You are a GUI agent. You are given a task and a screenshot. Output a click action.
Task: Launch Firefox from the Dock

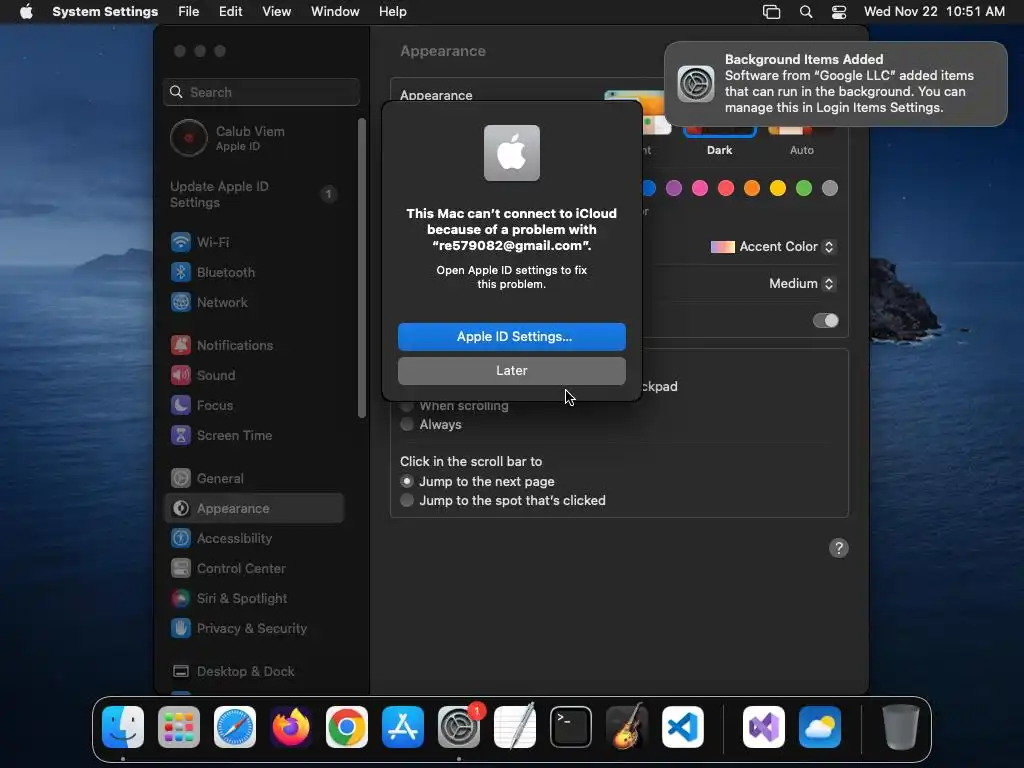(x=291, y=727)
